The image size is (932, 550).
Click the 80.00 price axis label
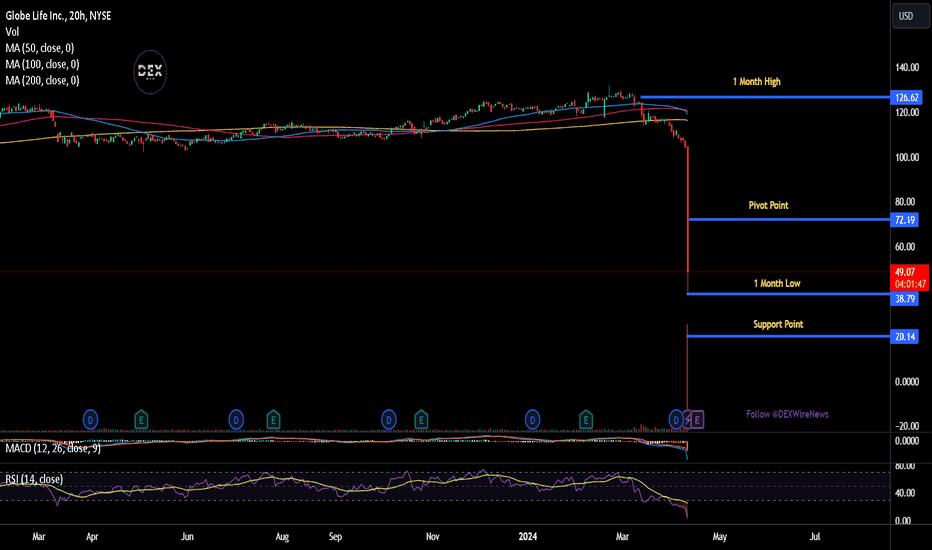tap(905, 202)
